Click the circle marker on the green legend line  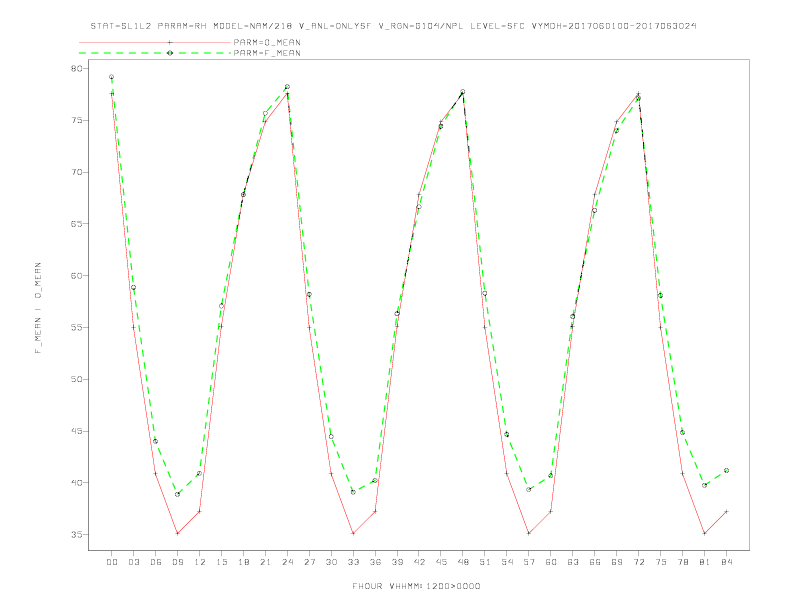point(170,53)
